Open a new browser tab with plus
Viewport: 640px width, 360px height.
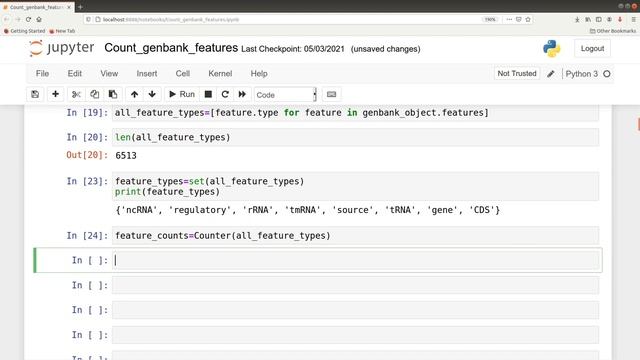point(80,7)
